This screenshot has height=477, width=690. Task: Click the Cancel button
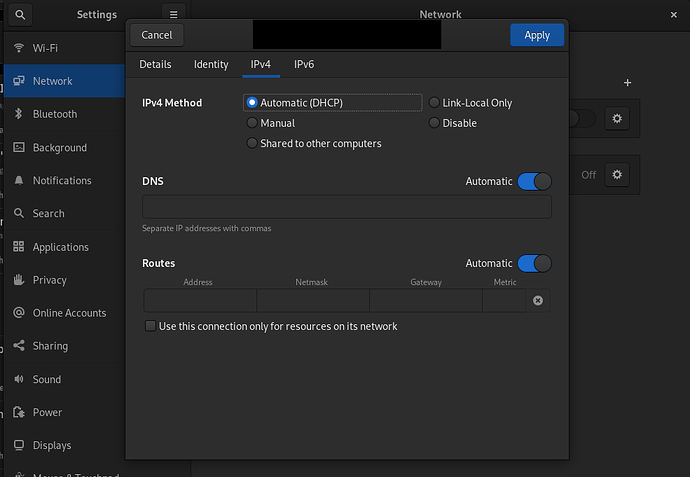click(x=157, y=35)
